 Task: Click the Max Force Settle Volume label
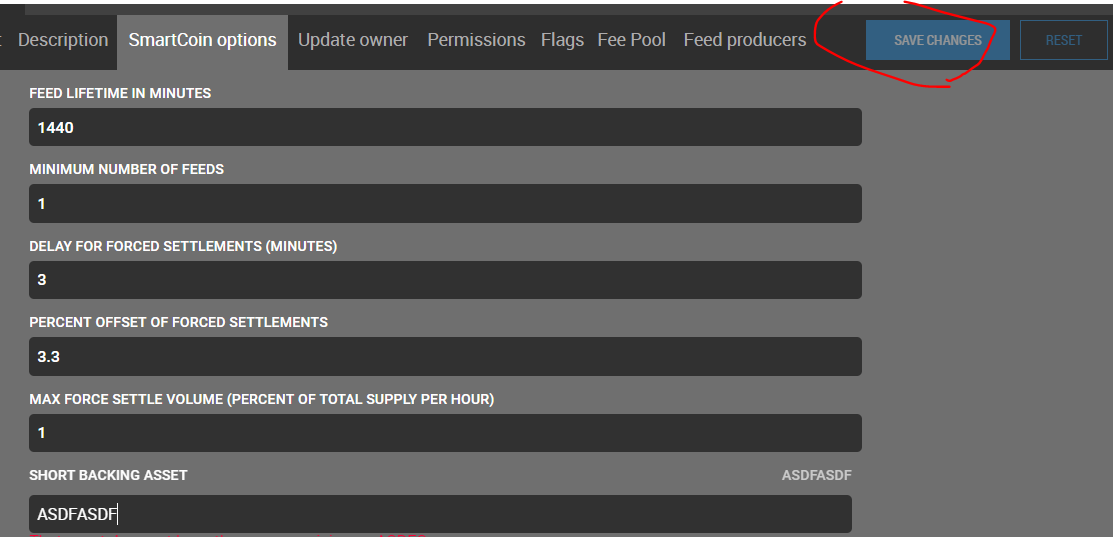click(261, 399)
